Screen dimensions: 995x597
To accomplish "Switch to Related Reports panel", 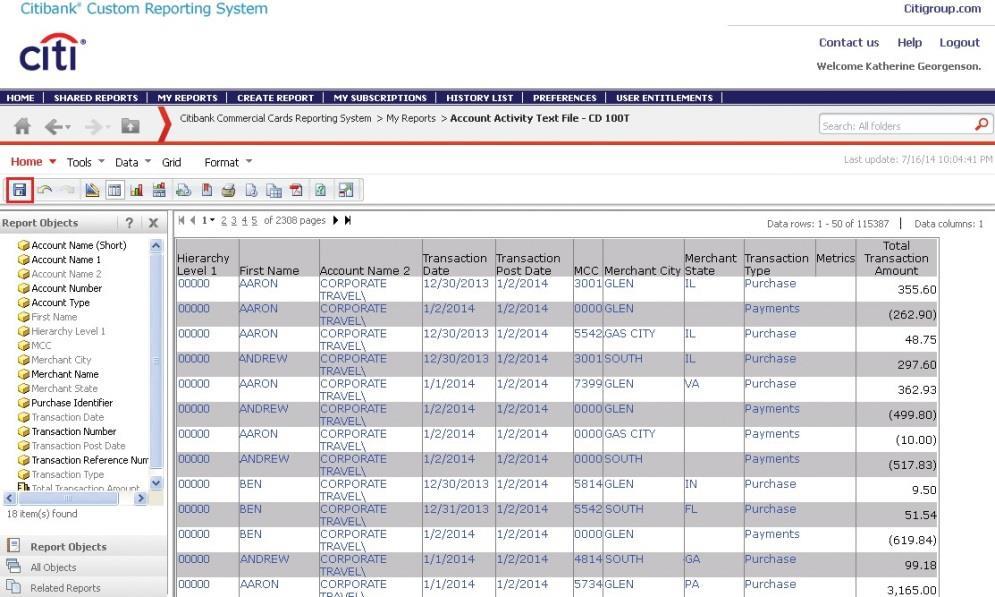I will point(65,587).
